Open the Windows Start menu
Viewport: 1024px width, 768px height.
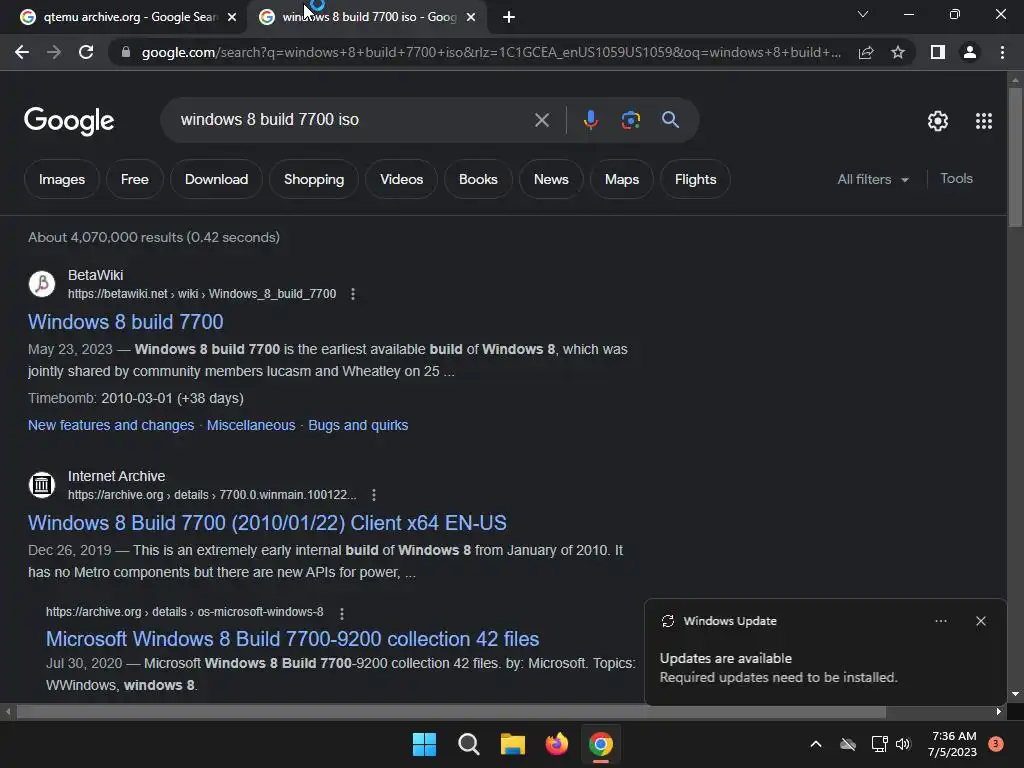(424, 744)
